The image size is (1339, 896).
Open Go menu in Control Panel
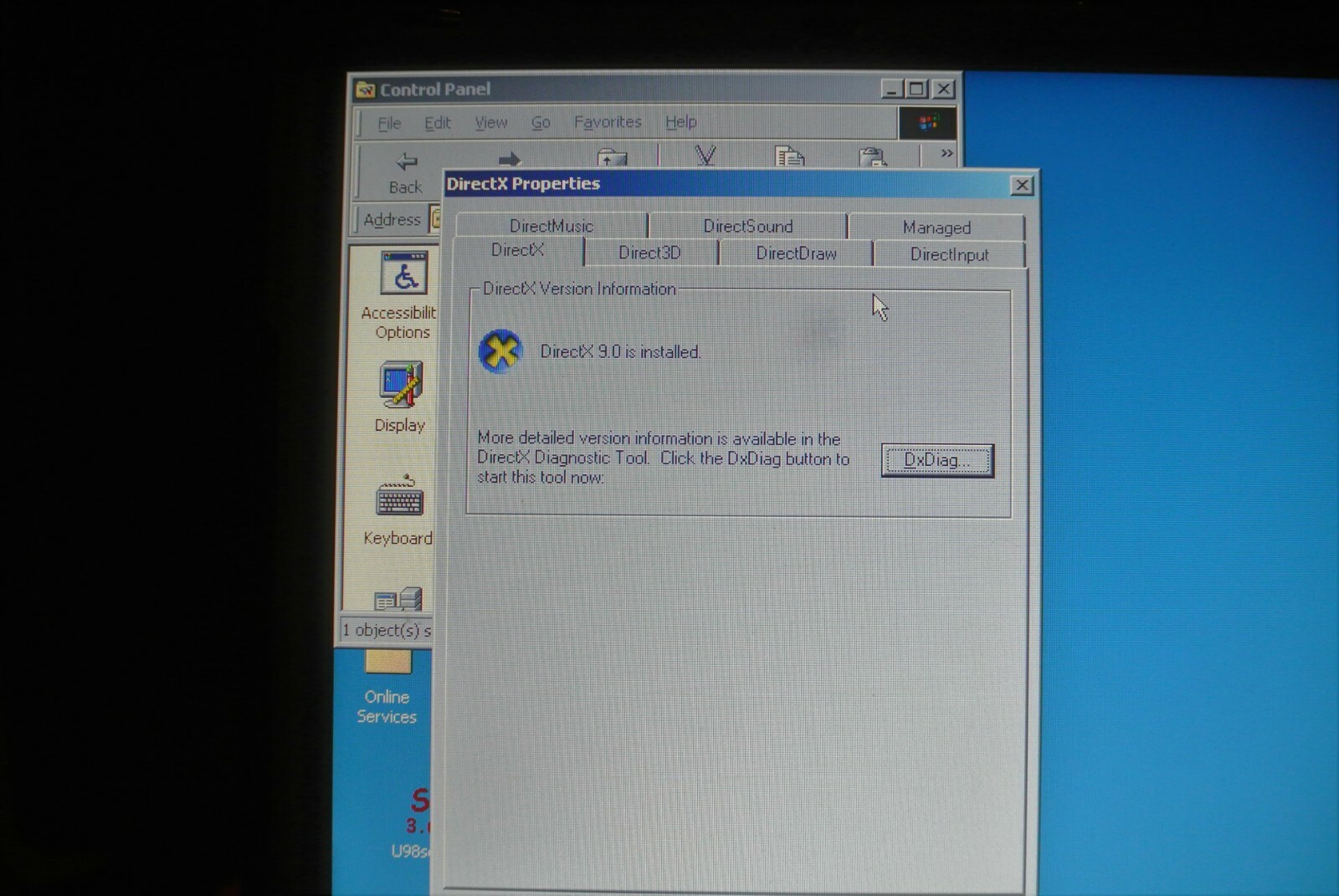coord(541,123)
